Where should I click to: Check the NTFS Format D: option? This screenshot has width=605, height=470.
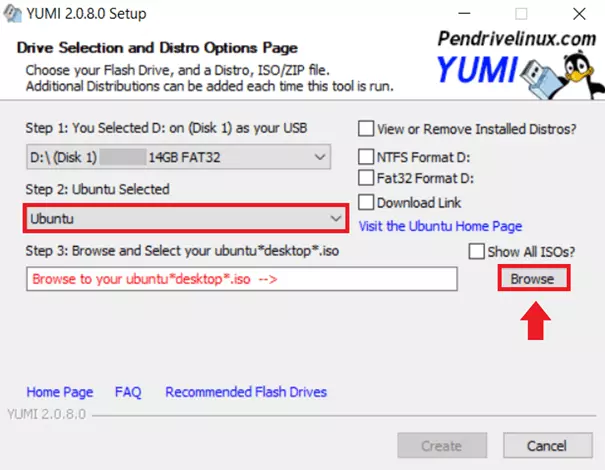[x=367, y=157]
